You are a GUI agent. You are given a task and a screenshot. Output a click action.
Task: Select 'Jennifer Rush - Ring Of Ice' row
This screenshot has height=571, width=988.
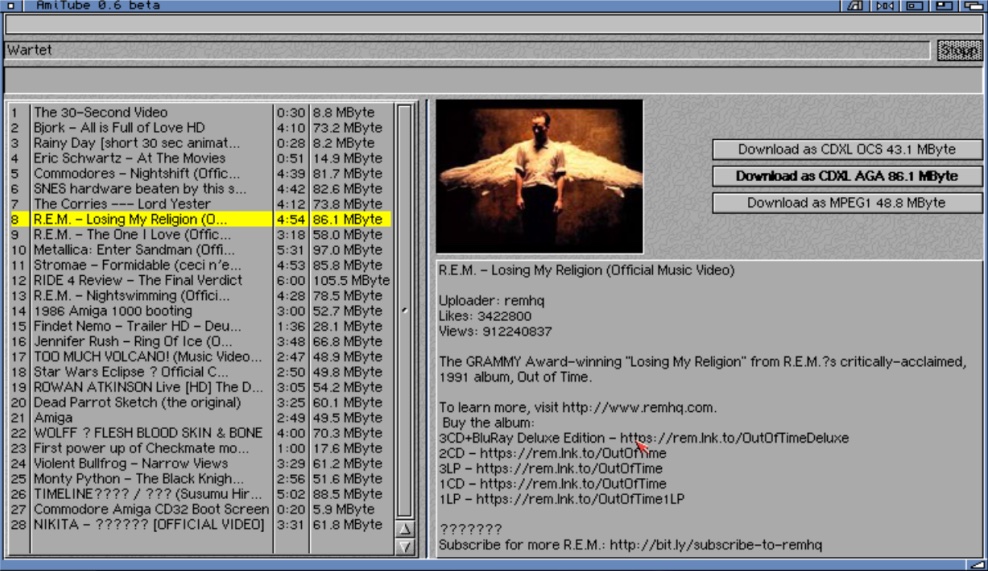(x=200, y=341)
